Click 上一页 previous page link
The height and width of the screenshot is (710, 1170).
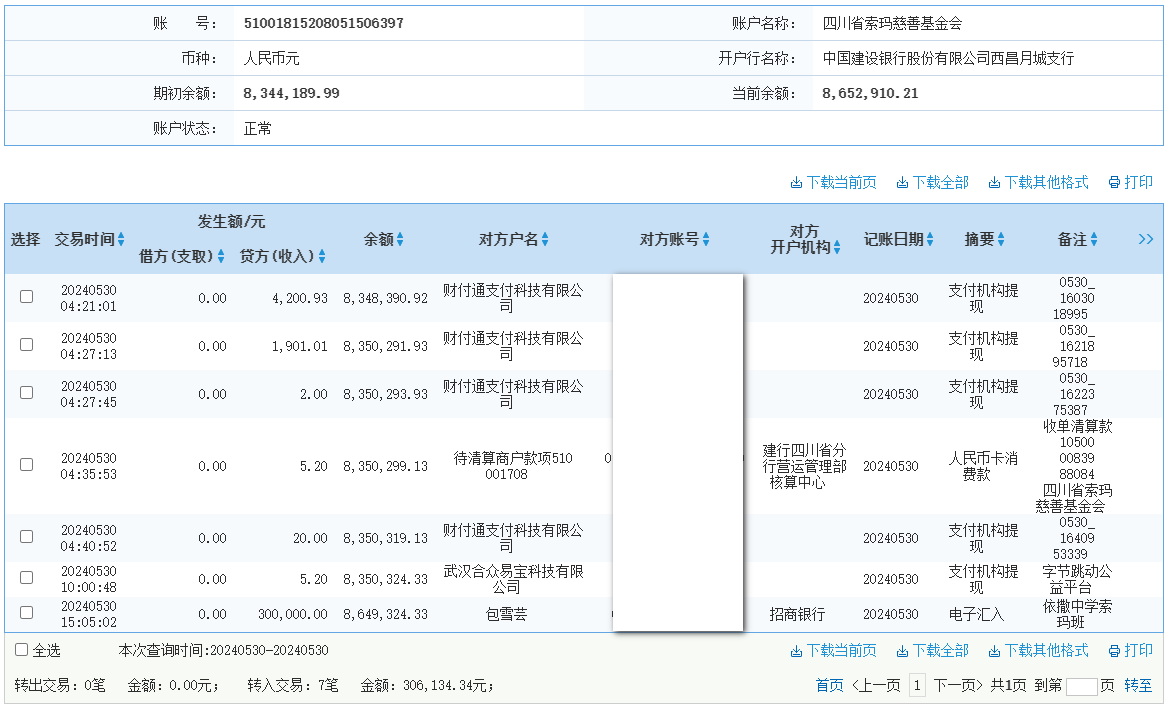[x=877, y=685]
